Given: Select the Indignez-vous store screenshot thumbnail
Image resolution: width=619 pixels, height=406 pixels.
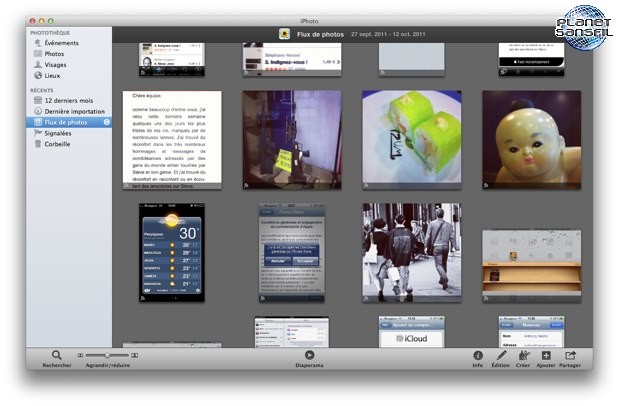Looking at the screenshot, I should (292, 59).
